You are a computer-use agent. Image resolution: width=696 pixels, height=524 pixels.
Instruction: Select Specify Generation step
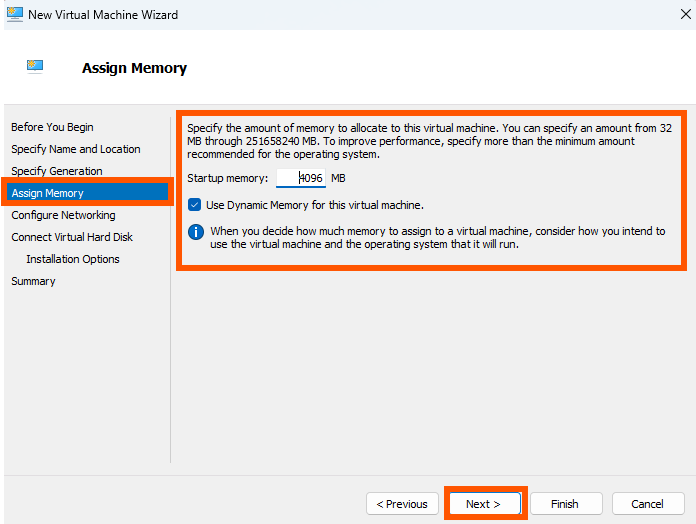57,171
